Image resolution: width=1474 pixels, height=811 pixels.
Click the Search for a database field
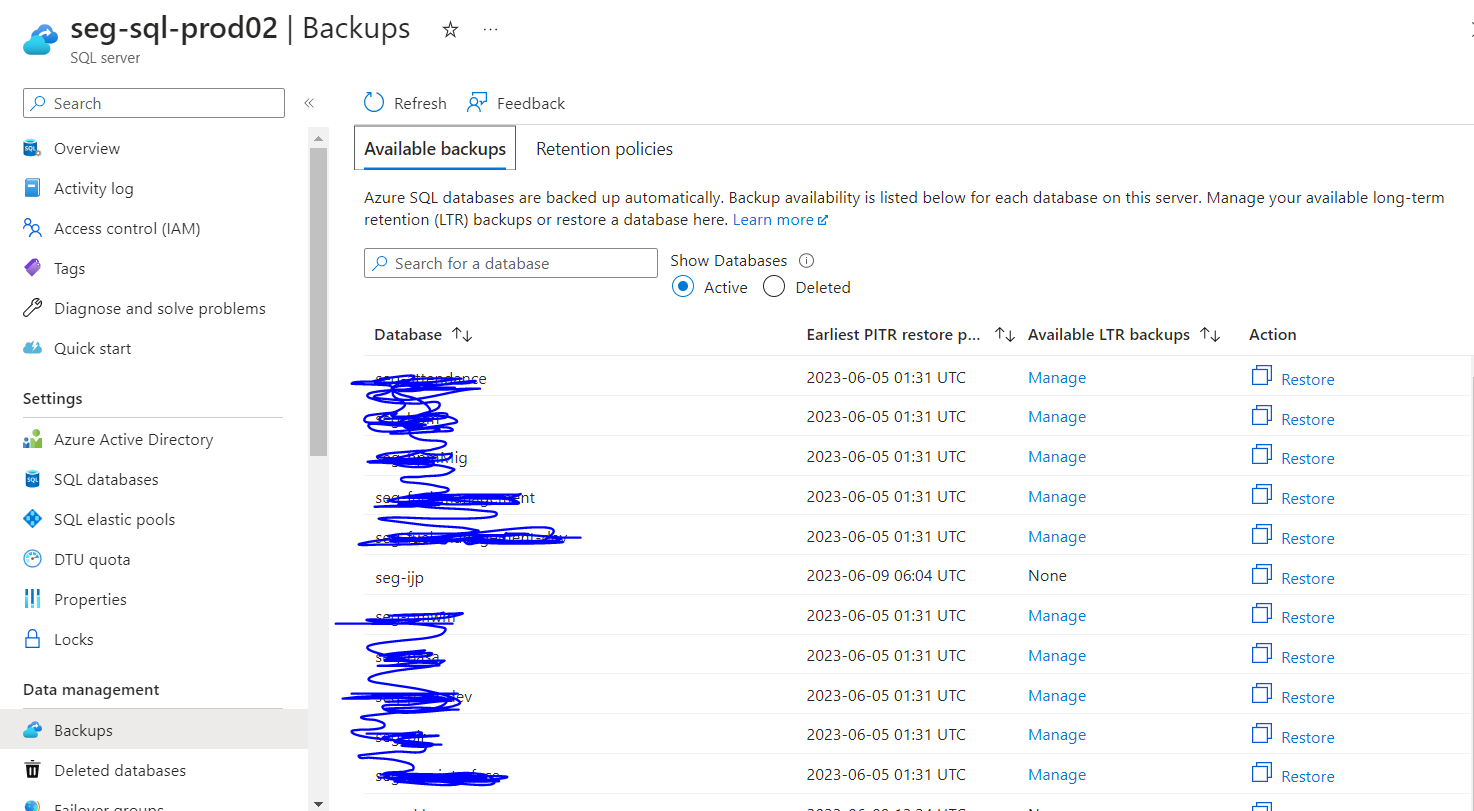click(x=510, y=263)
